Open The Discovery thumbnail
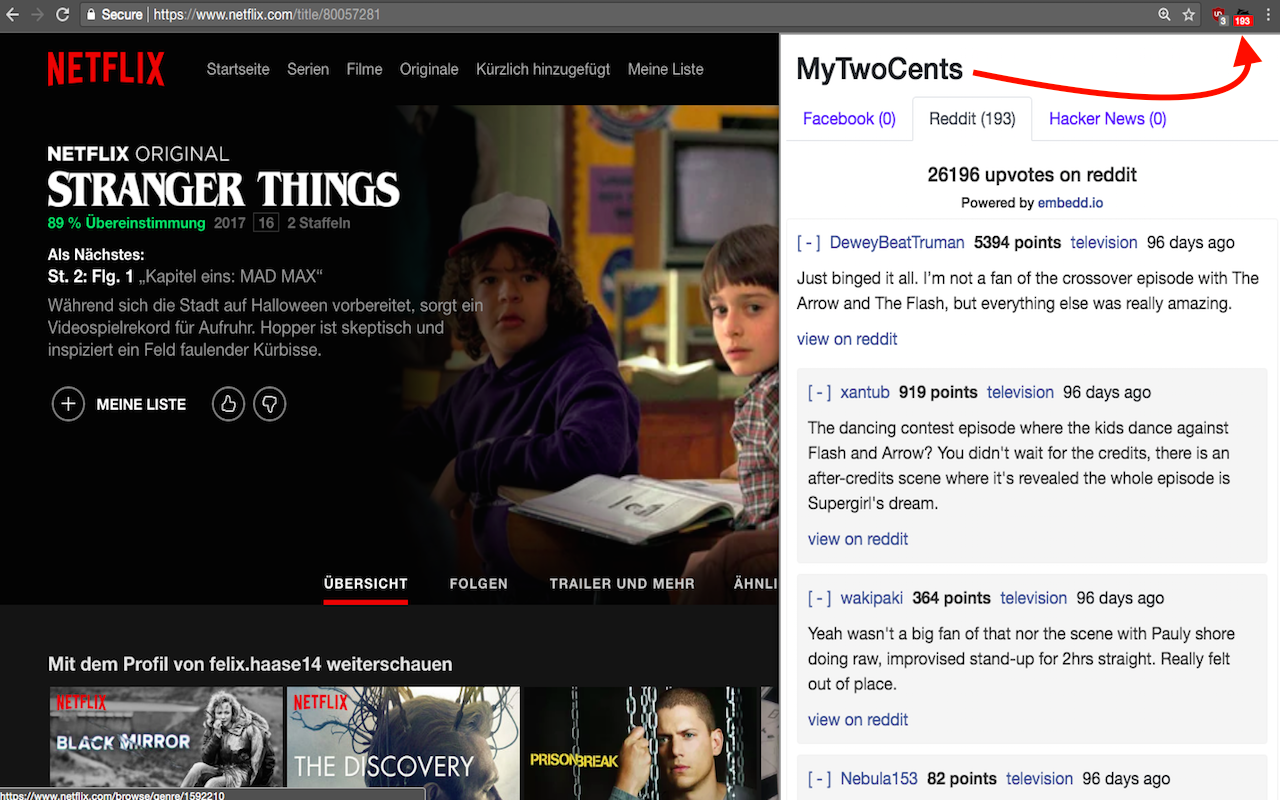Image resolution: width=1280 pixels, height=800 pixels. pyautogui.click(x=403, y=738)
